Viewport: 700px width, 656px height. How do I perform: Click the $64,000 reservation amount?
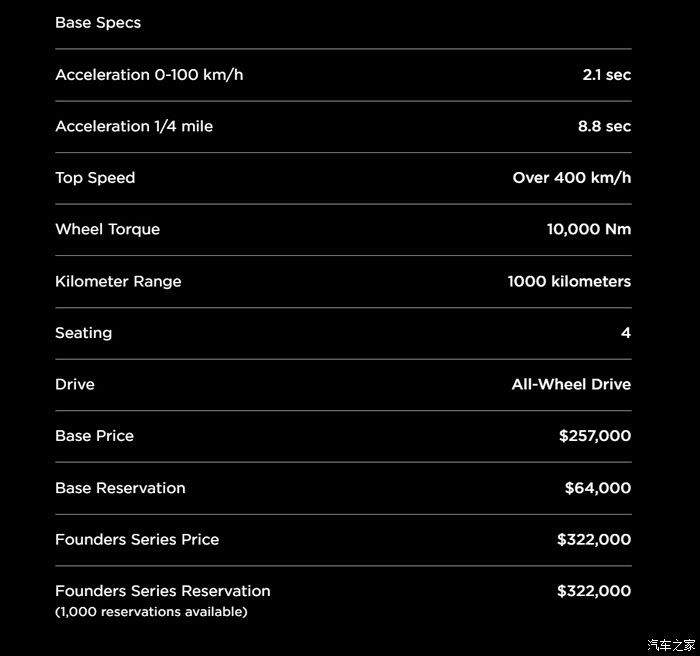pyautogui.click(x=597, y=488)
